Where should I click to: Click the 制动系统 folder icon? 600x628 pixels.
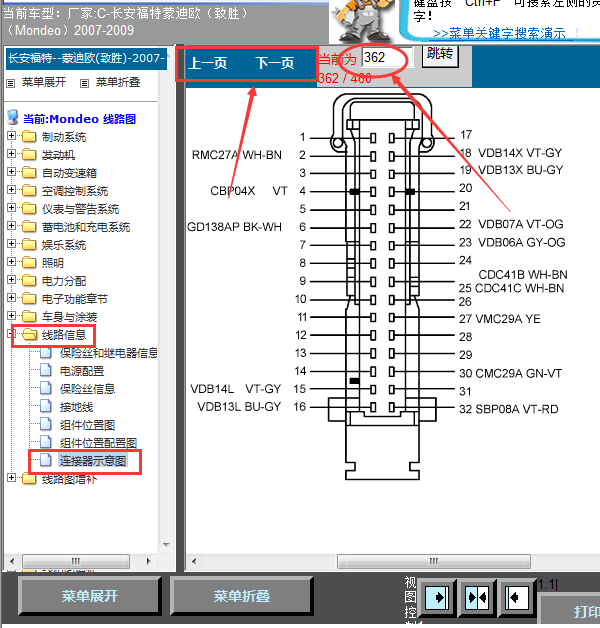[29, 137]
